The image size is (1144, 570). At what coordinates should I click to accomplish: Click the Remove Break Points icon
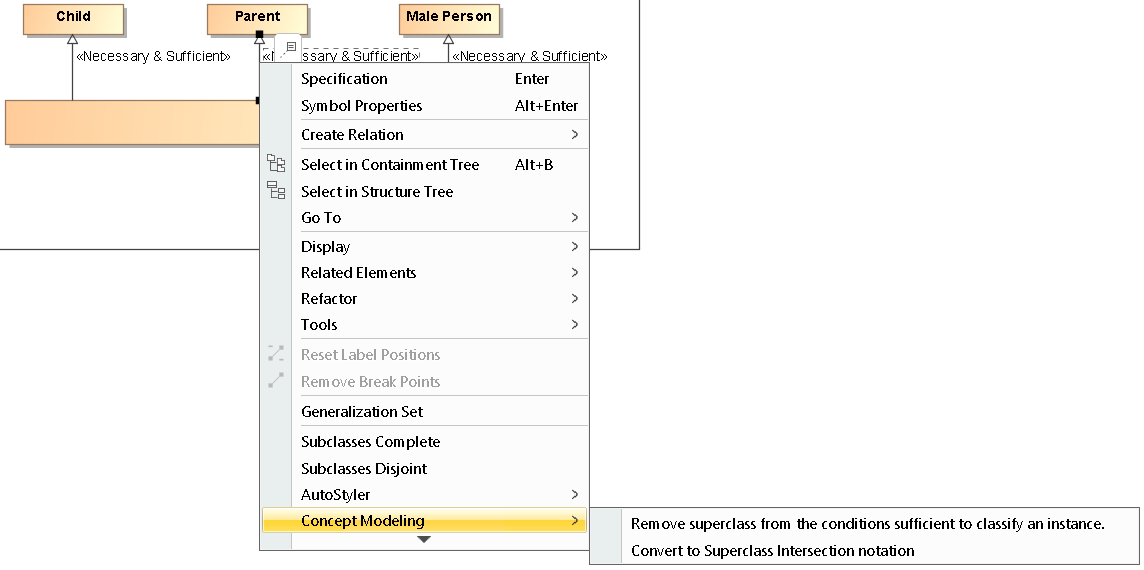[x=276, y=381]
